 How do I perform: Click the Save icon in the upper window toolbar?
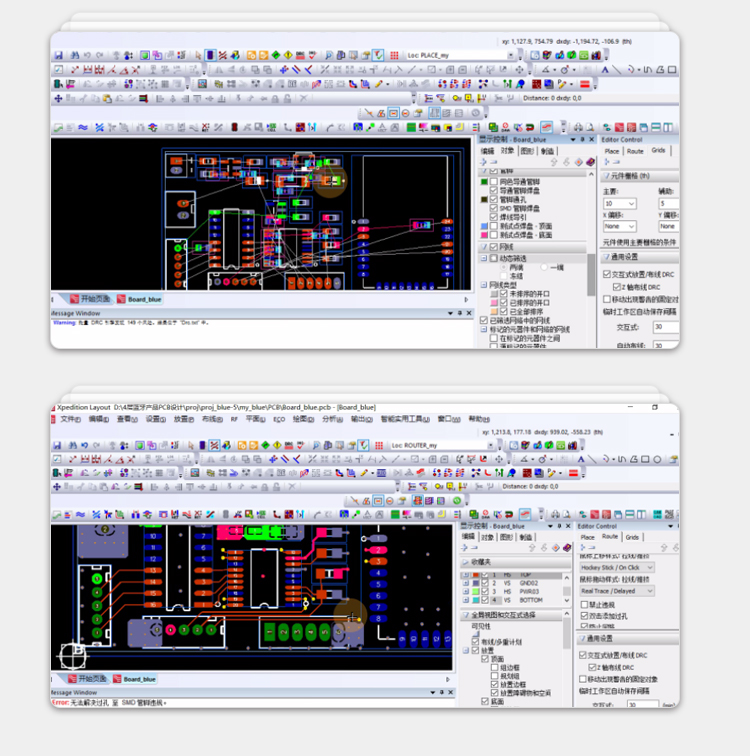click(x=58, y=55)
